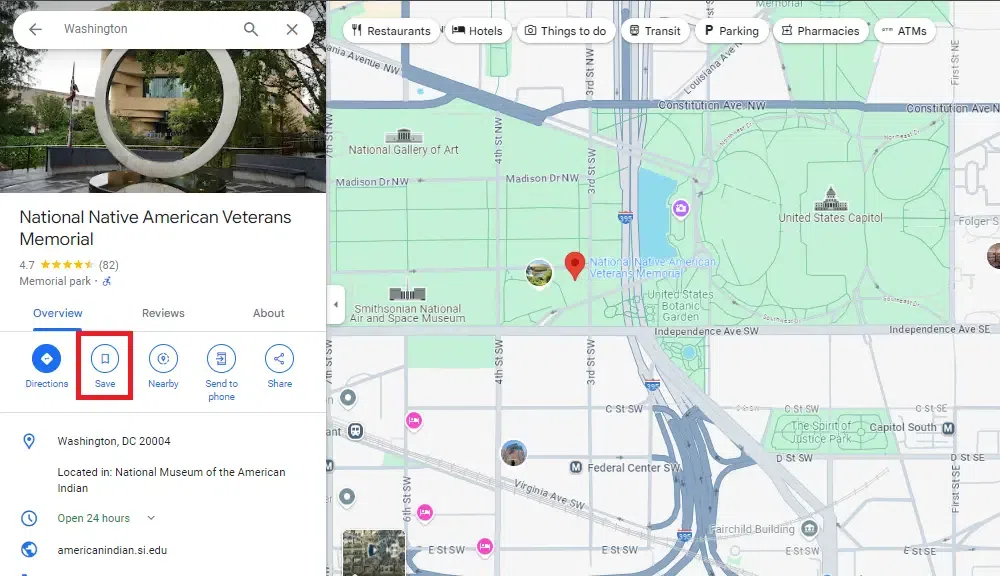Open the Reviews tab
This screenshot has width=1000, height=576.
(x=163, y=313)
